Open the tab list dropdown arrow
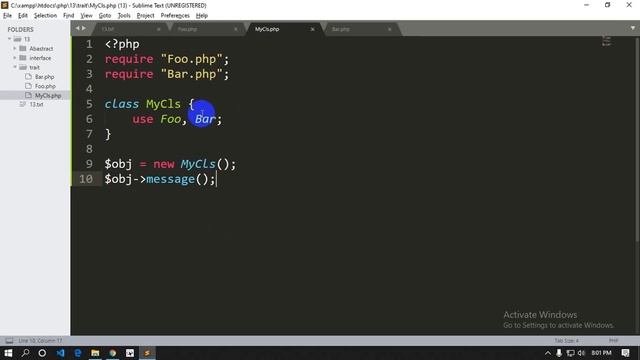The image size is (640, 360). 633,28
